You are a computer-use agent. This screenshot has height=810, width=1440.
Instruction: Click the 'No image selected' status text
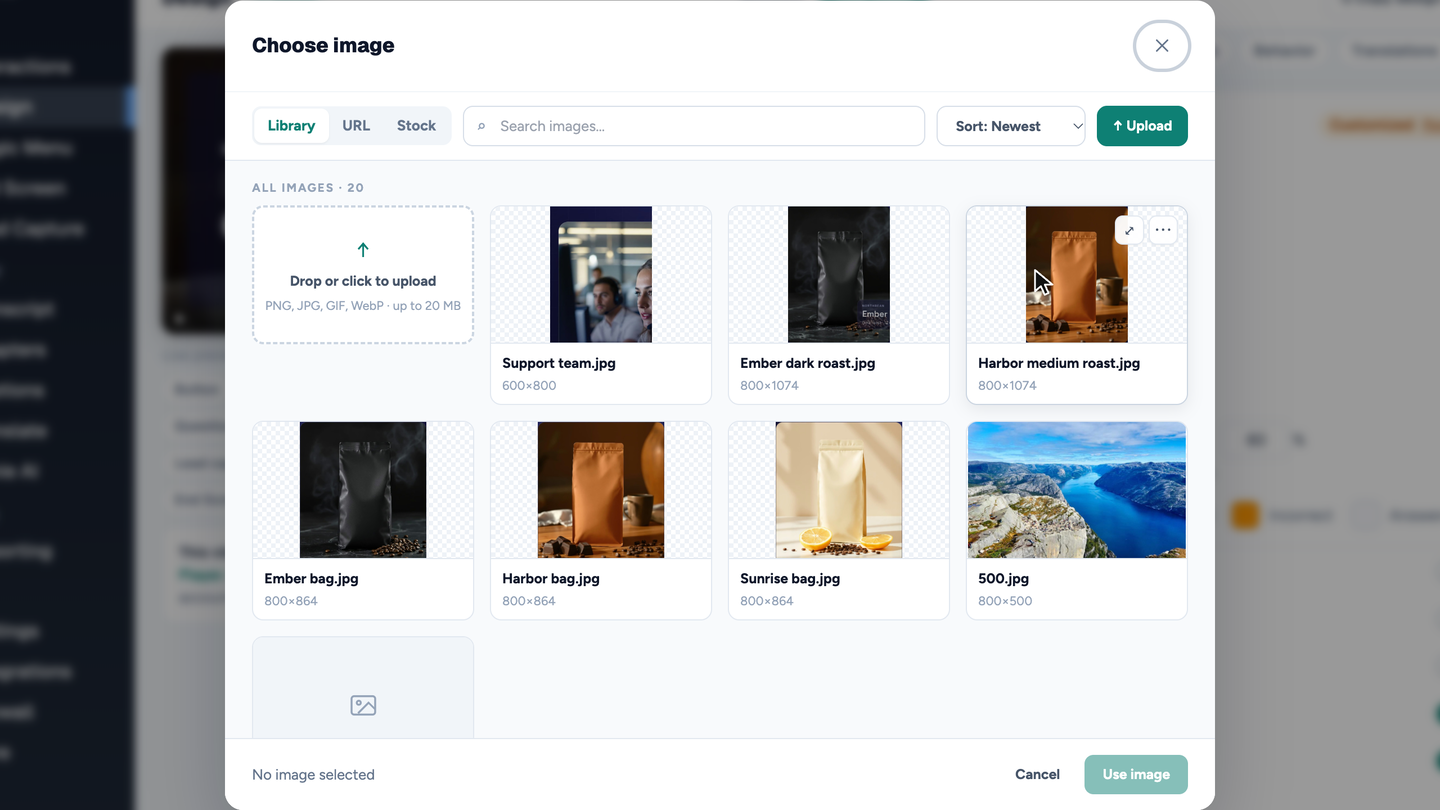click(x=313, y=775)
